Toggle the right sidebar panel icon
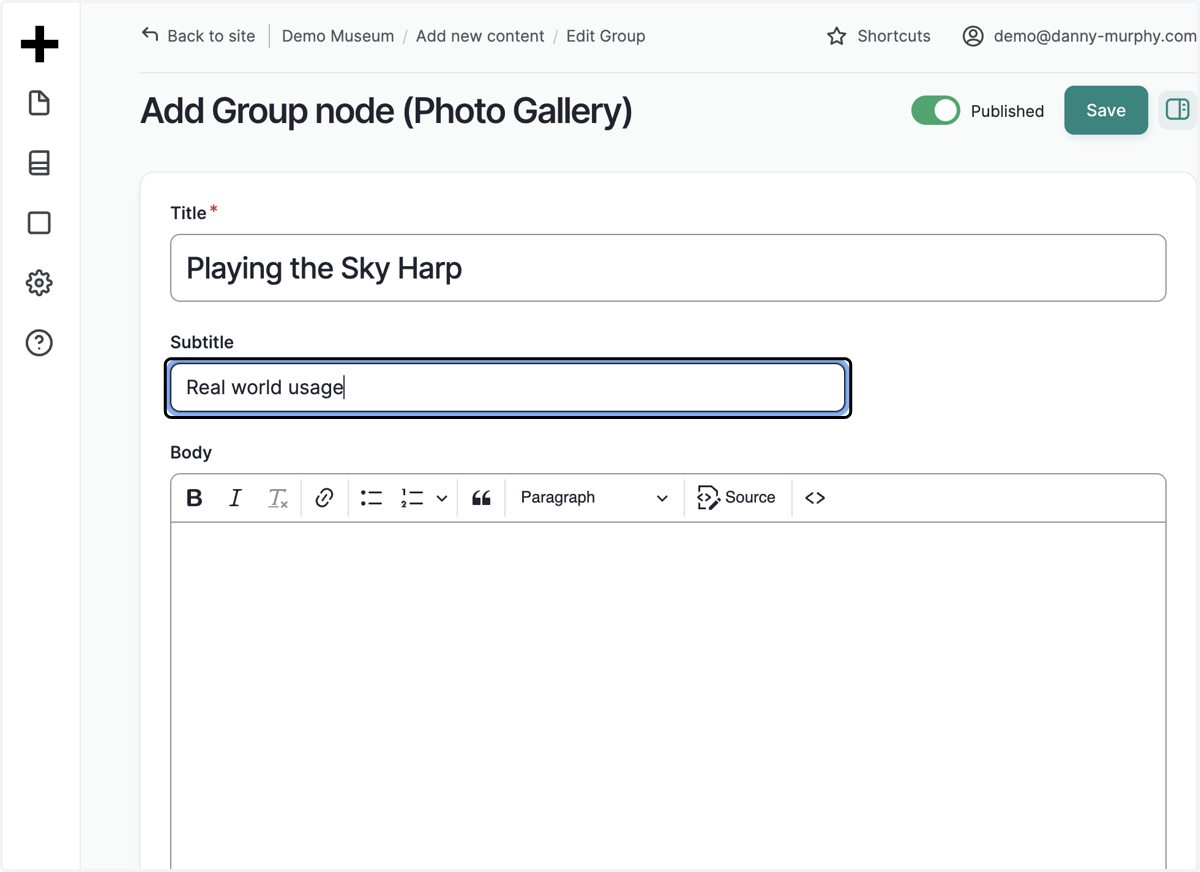 click(x=1178, y=110)
